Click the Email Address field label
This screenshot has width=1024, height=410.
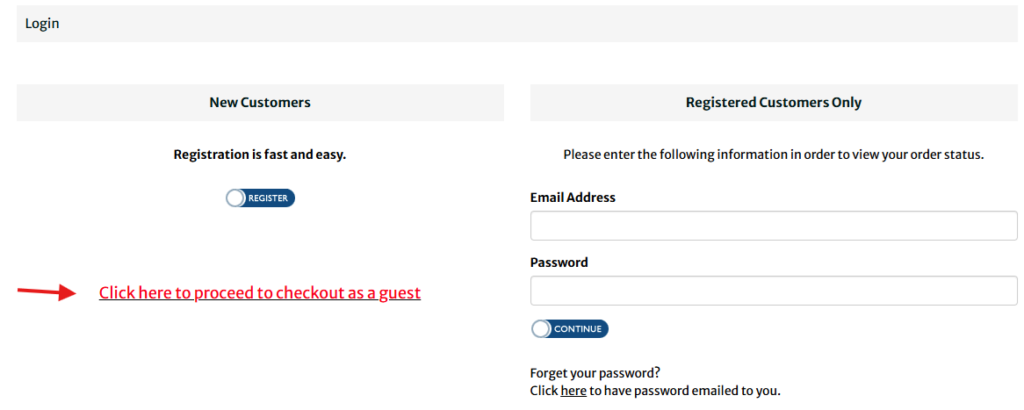(x=573, y=198)
